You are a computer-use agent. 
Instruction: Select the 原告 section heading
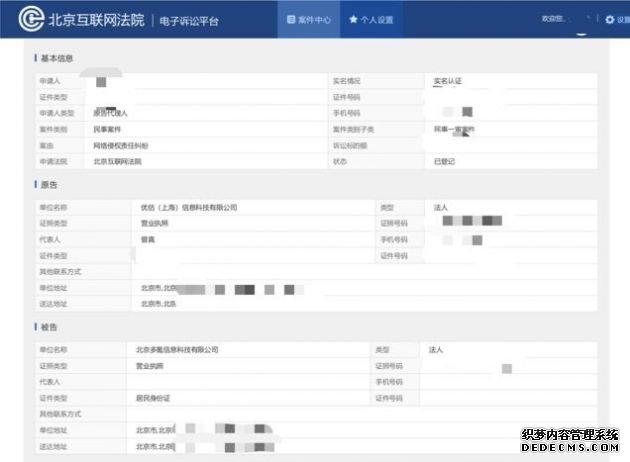pos(48,185)
